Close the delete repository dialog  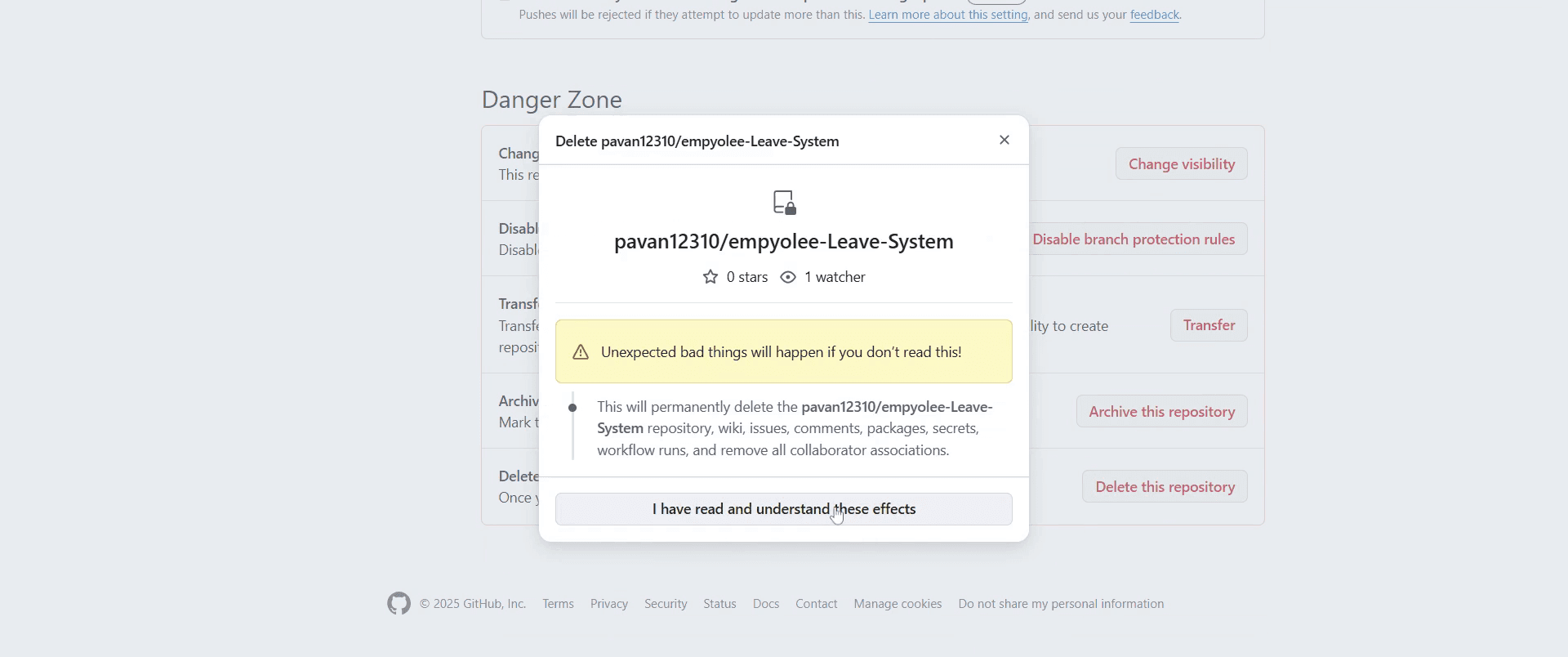pyautogui.click(x=1004, y=141)
